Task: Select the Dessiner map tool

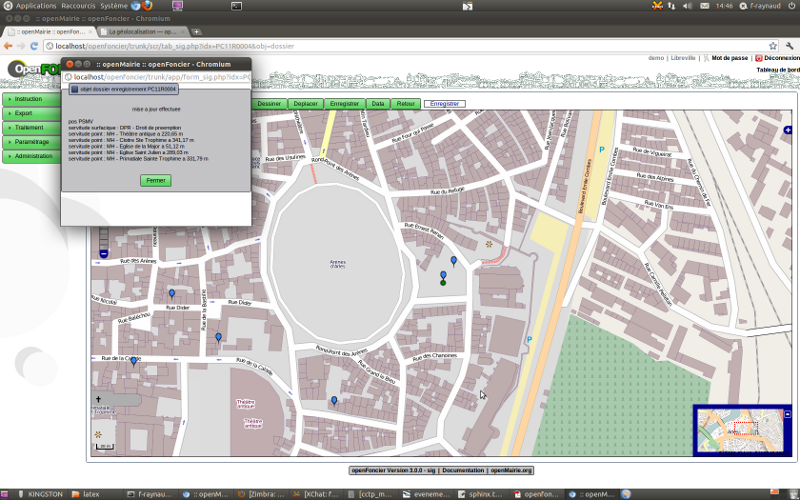Action: tap(269, 104)
